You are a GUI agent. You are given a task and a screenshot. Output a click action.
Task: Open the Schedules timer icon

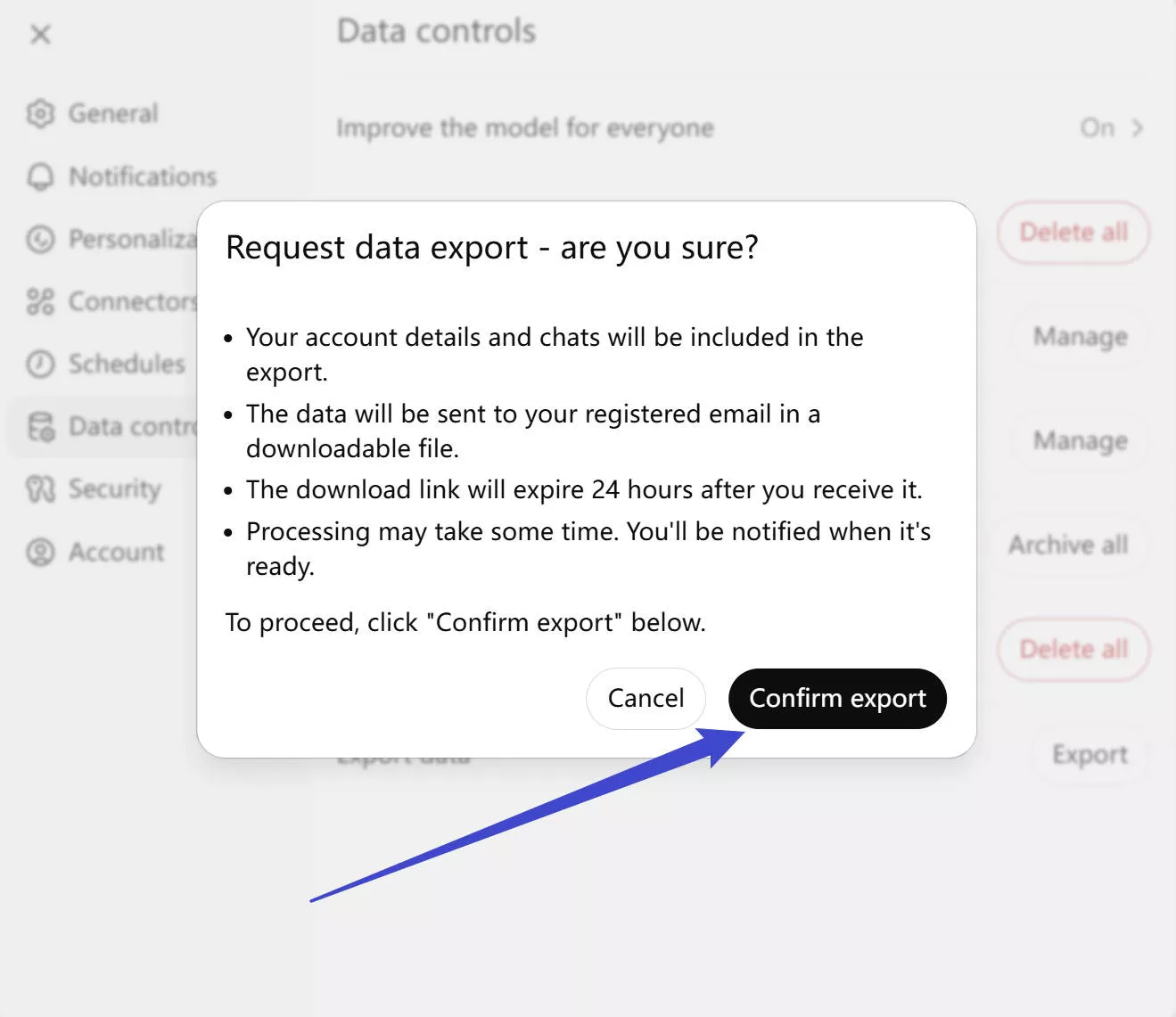pyautogui.click(x=39, y=364)
